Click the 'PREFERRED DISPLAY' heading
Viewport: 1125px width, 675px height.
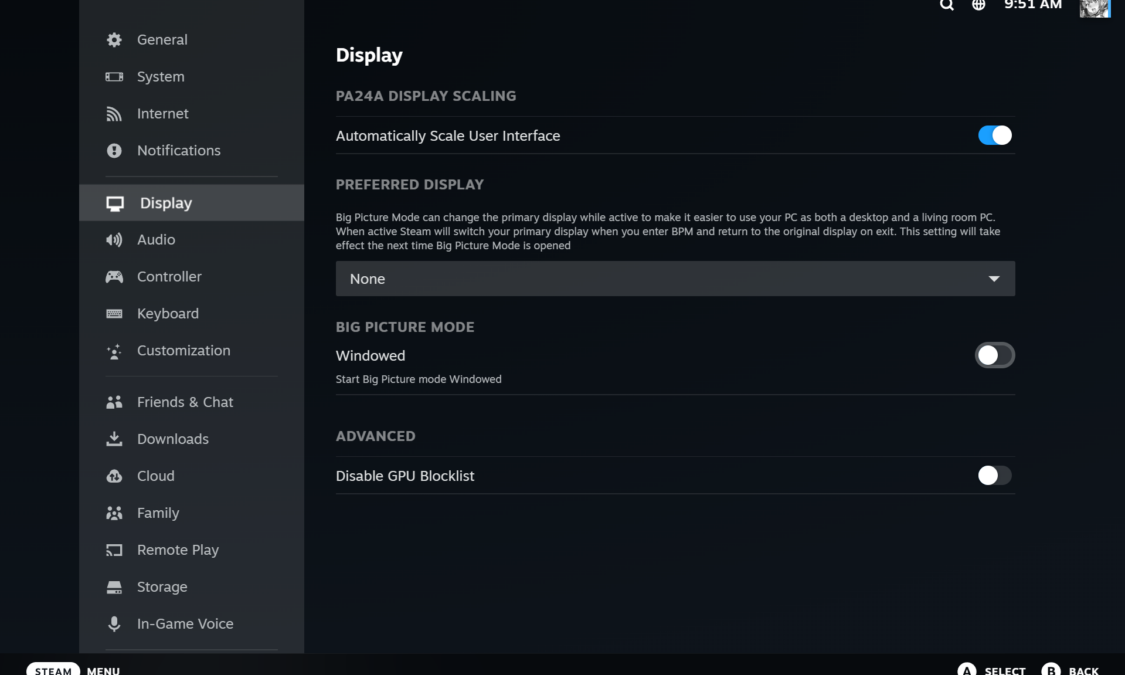(410, 184)
